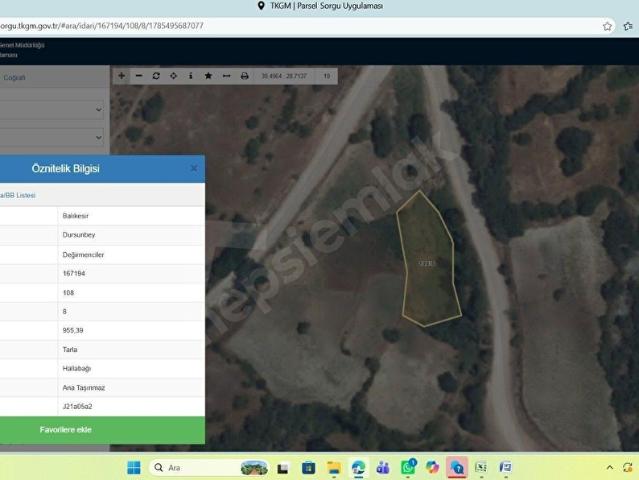Open the Windows Start menu
The height and width of the screenshot is (480, 639).
[134, 468]
